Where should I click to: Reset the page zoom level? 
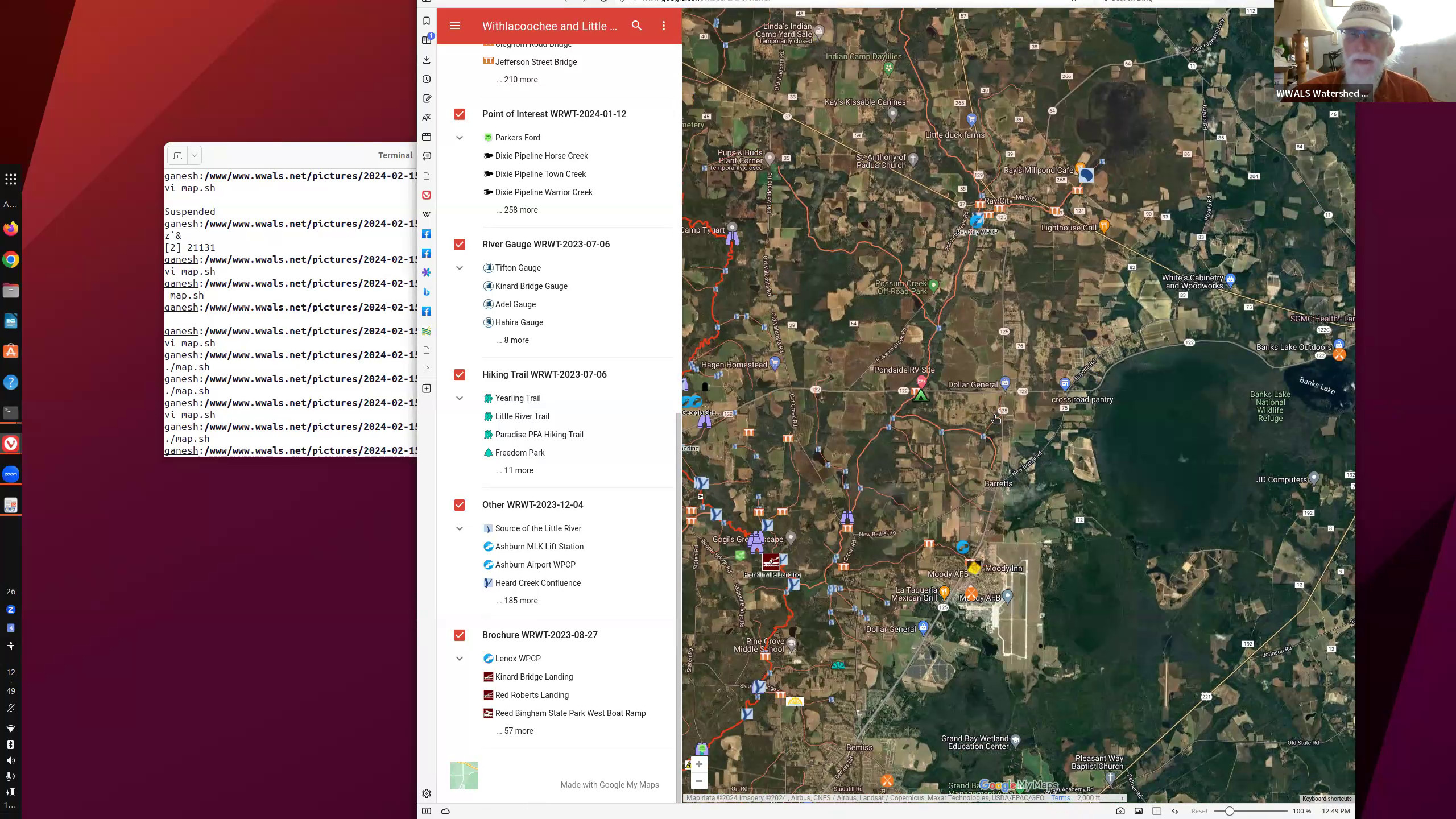click(1199, 811)
